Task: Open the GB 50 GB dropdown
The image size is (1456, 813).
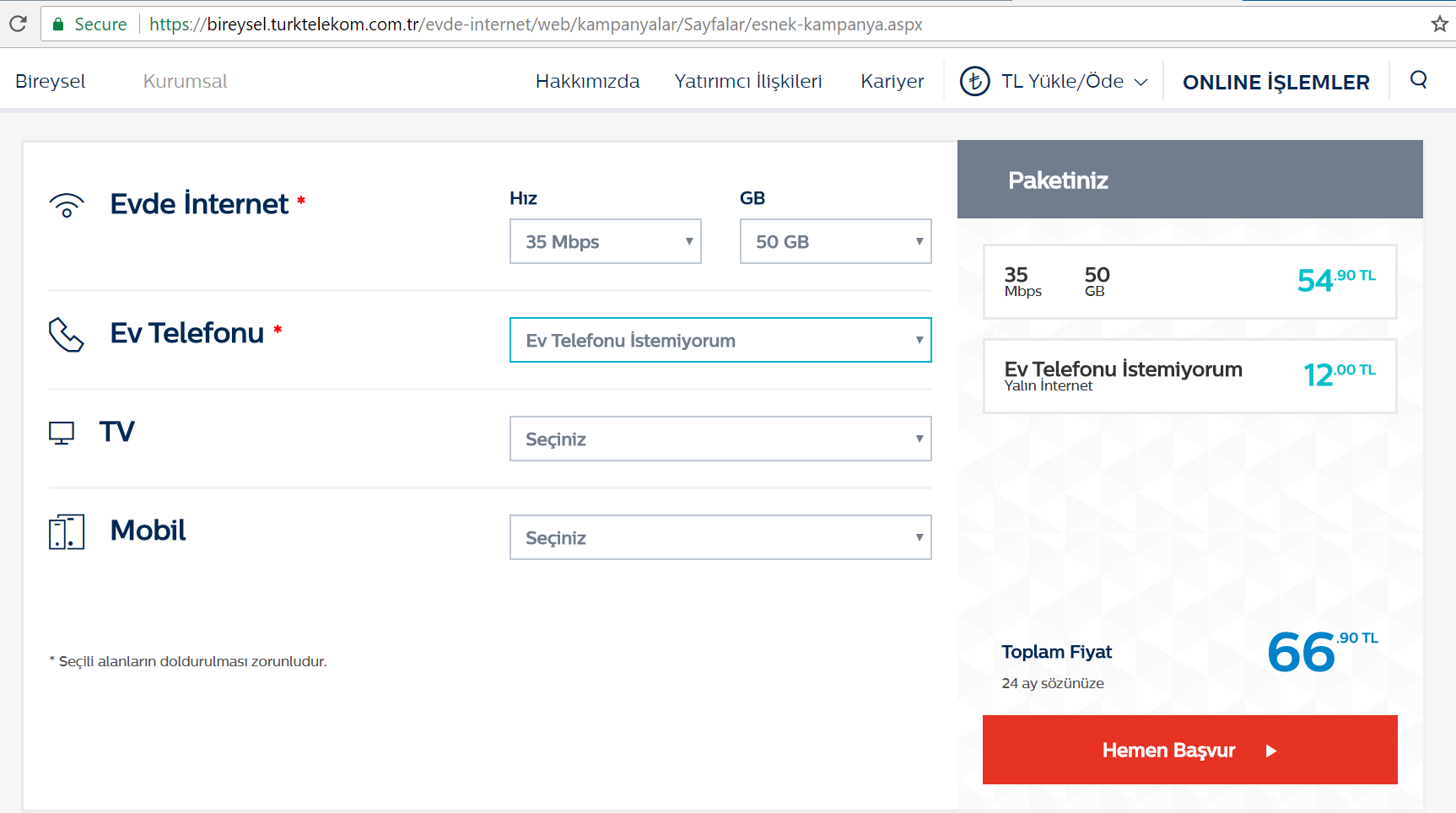Action: coord(836,241)
